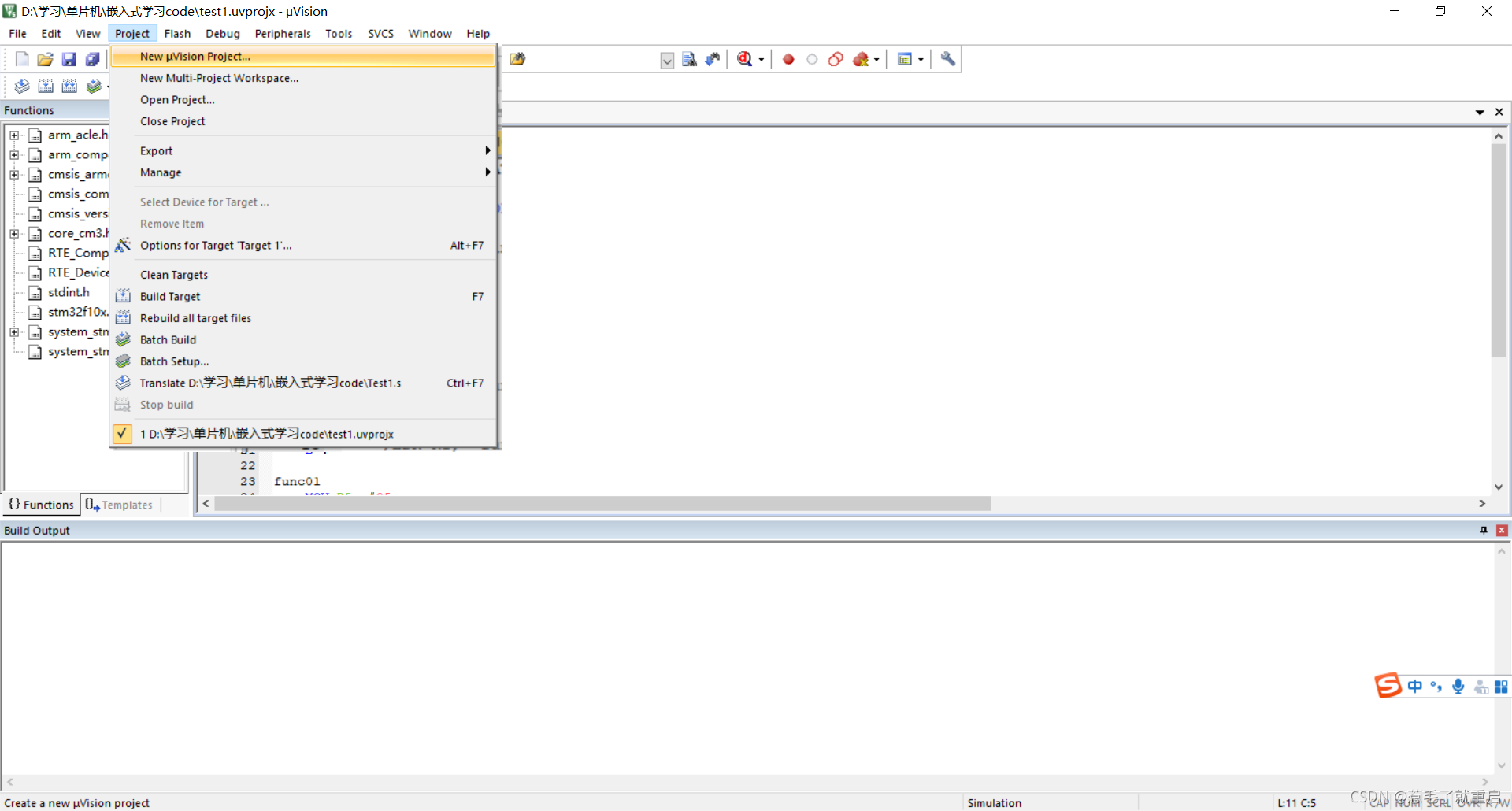Open the find combo box dropdown arrow
Viewport: 1512px width, 811px height.
(667, 61)
